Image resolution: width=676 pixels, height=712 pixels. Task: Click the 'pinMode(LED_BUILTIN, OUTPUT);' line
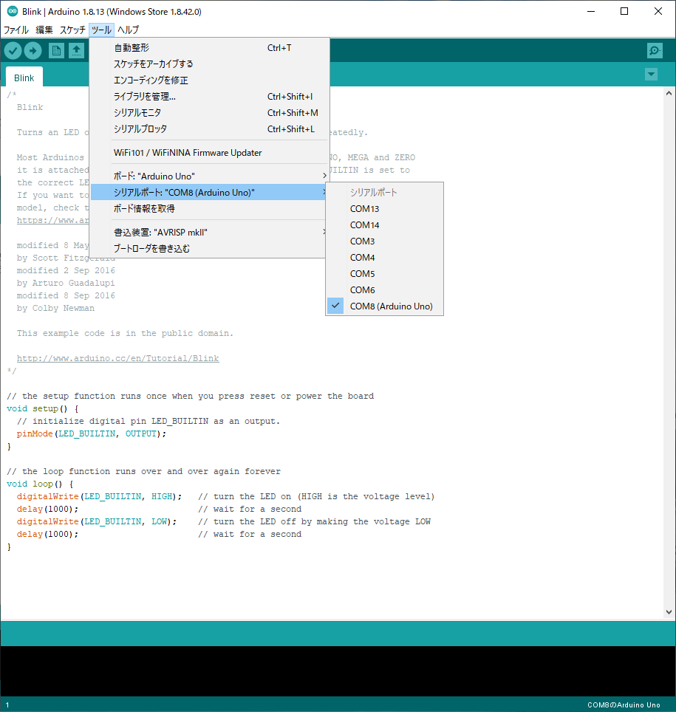[x=91, y=434]
